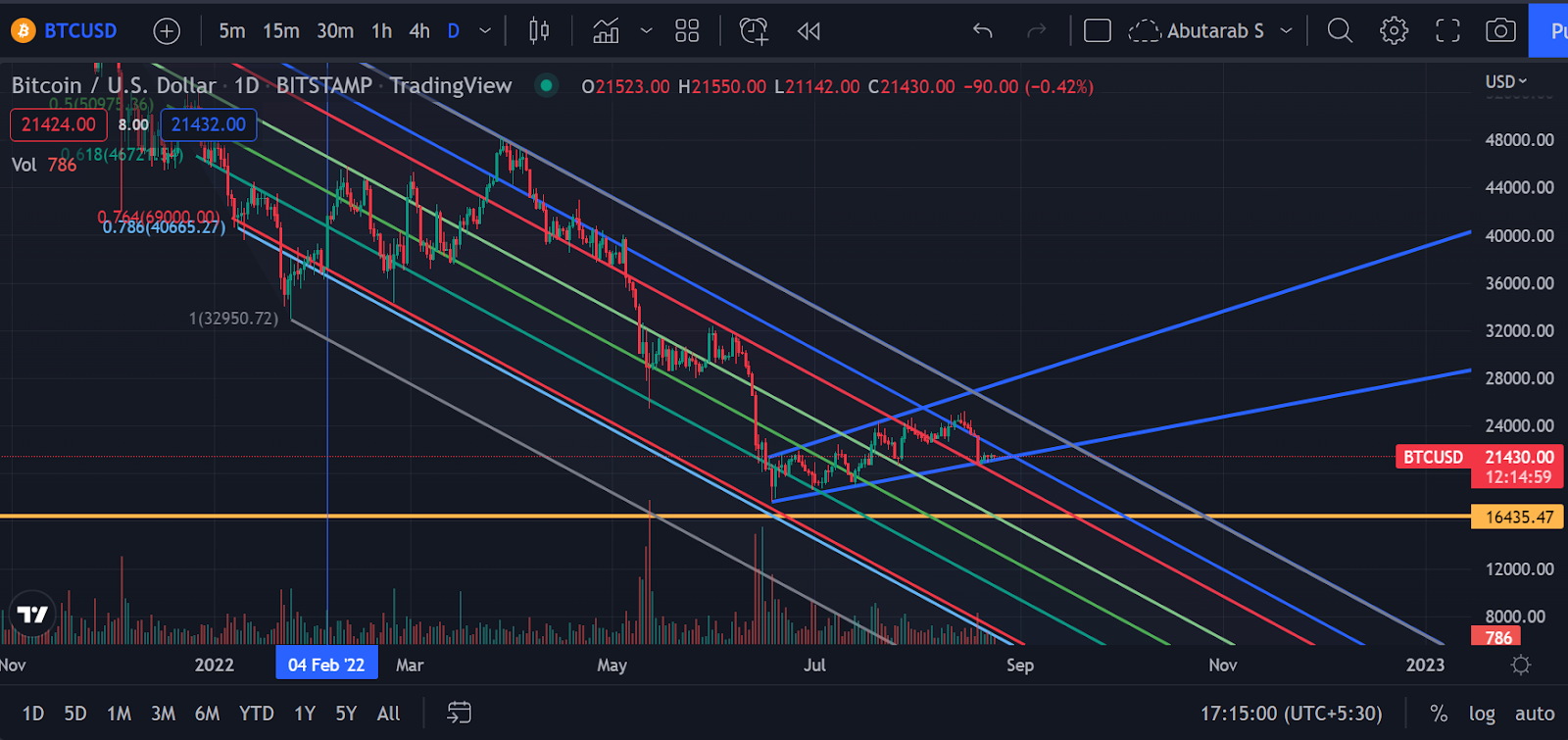Screen dimensions: 1568x740
Task: Take a snapshot with the camera icon
Action: (x=1500, y=31)
